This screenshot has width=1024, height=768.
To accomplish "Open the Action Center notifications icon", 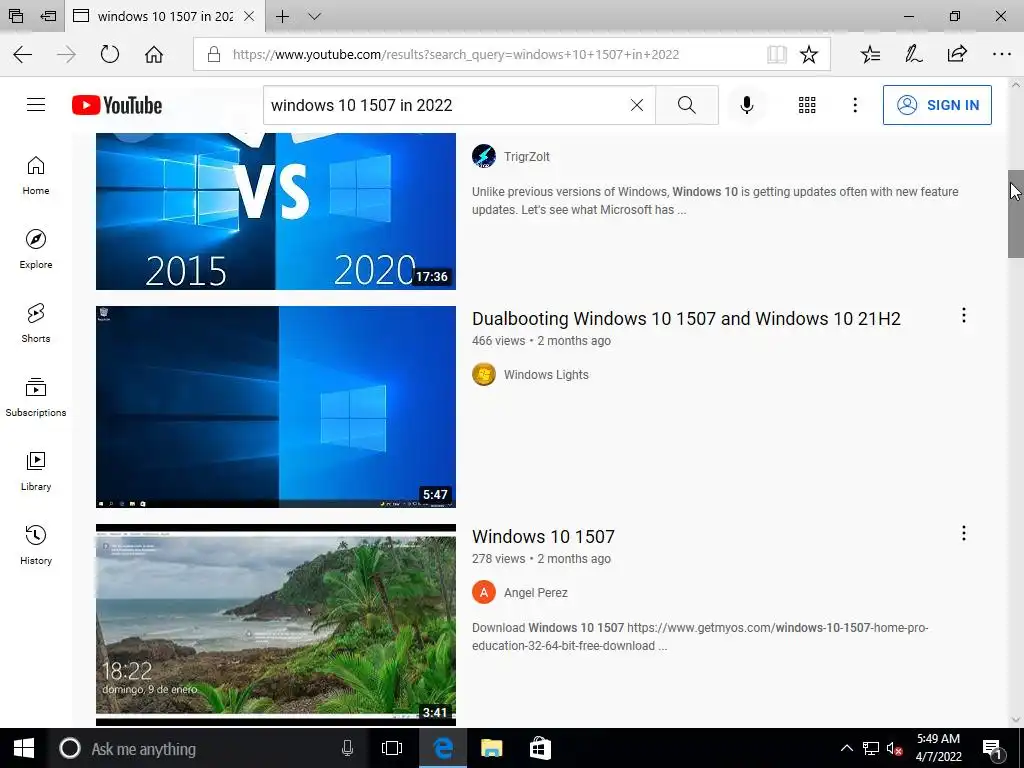I will 992,748.
